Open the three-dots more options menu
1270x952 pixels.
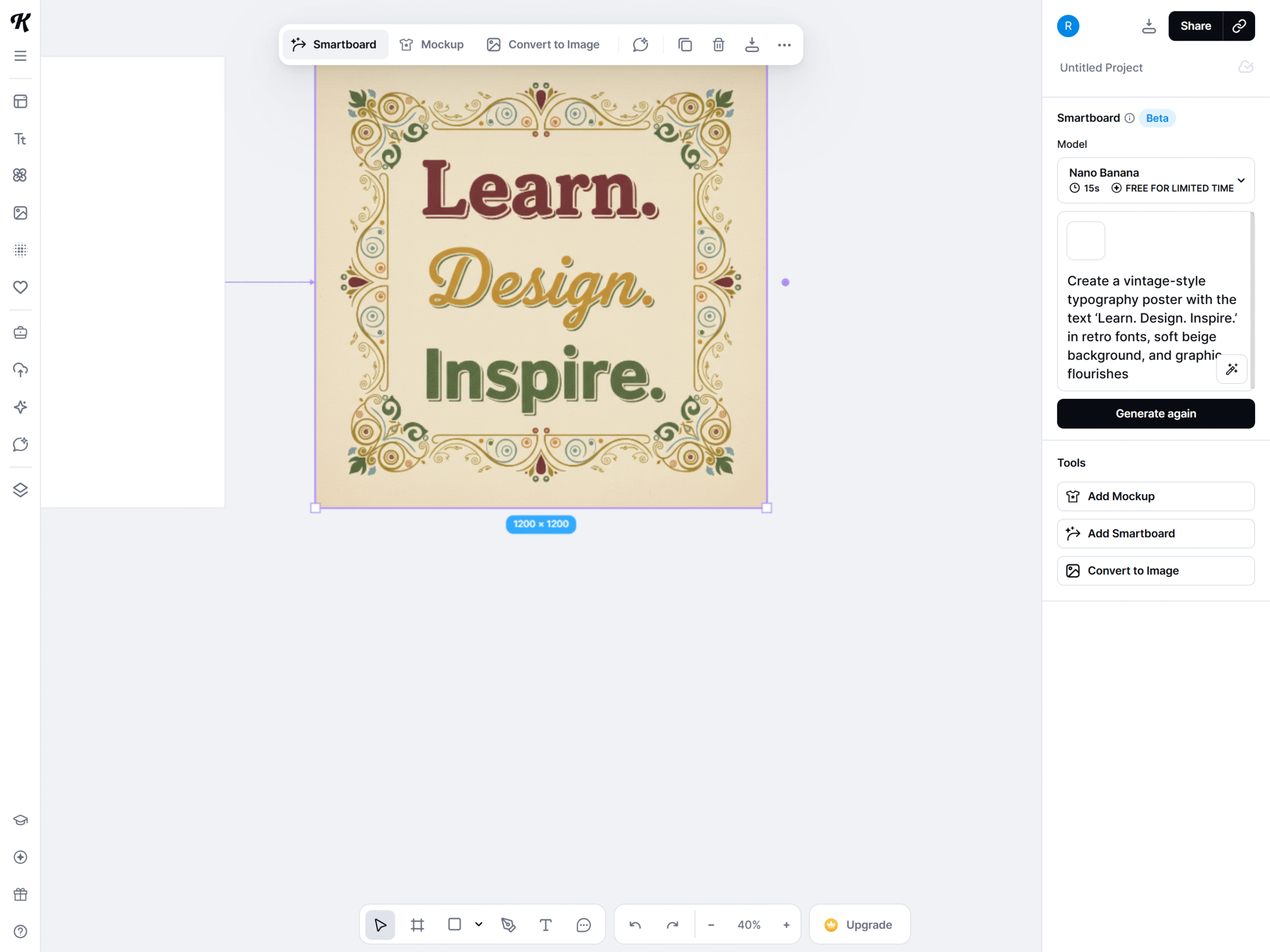(x=784, y=45)
